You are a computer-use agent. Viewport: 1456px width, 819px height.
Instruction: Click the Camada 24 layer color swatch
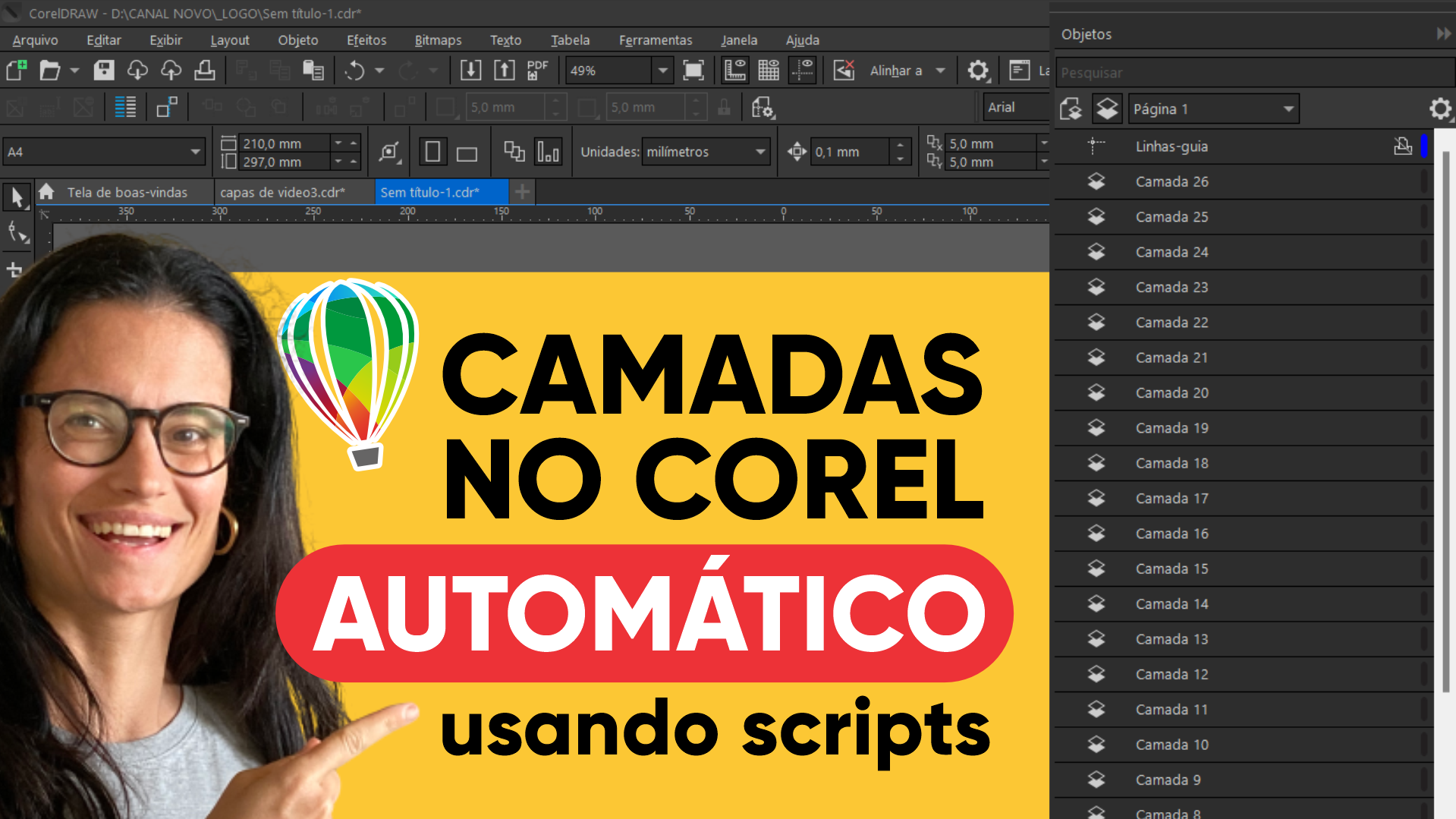[1424, 252]
